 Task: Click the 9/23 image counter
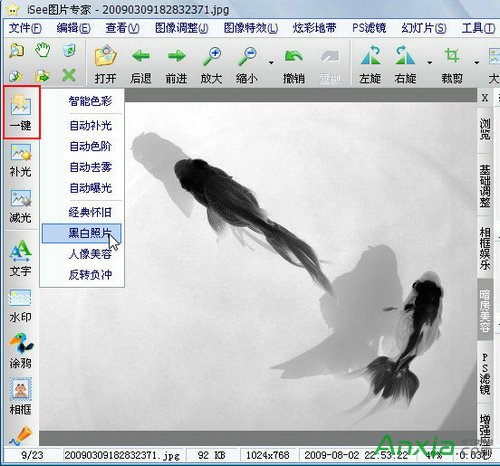[32, 455]
